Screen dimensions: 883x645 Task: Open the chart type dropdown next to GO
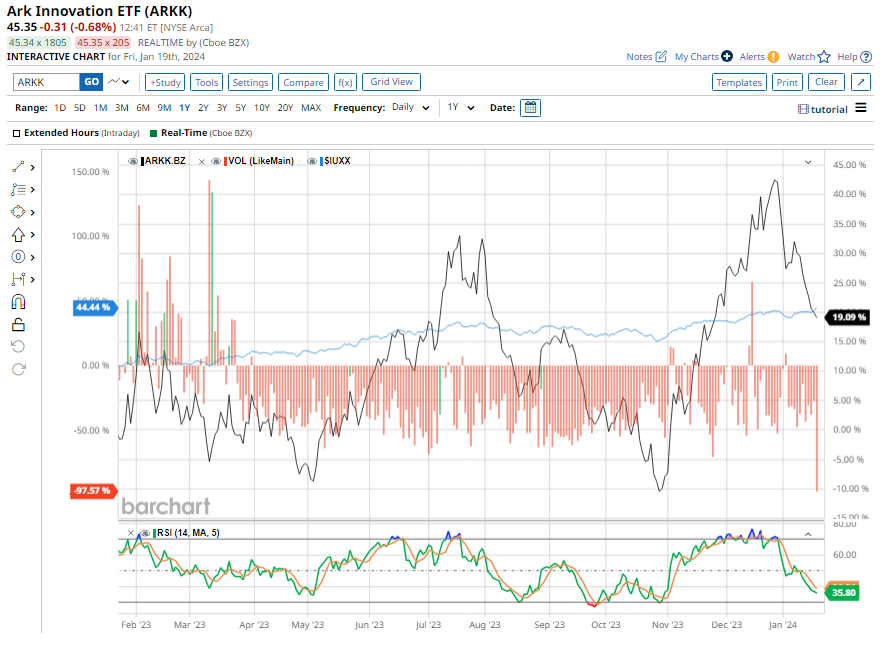(120, 82)
